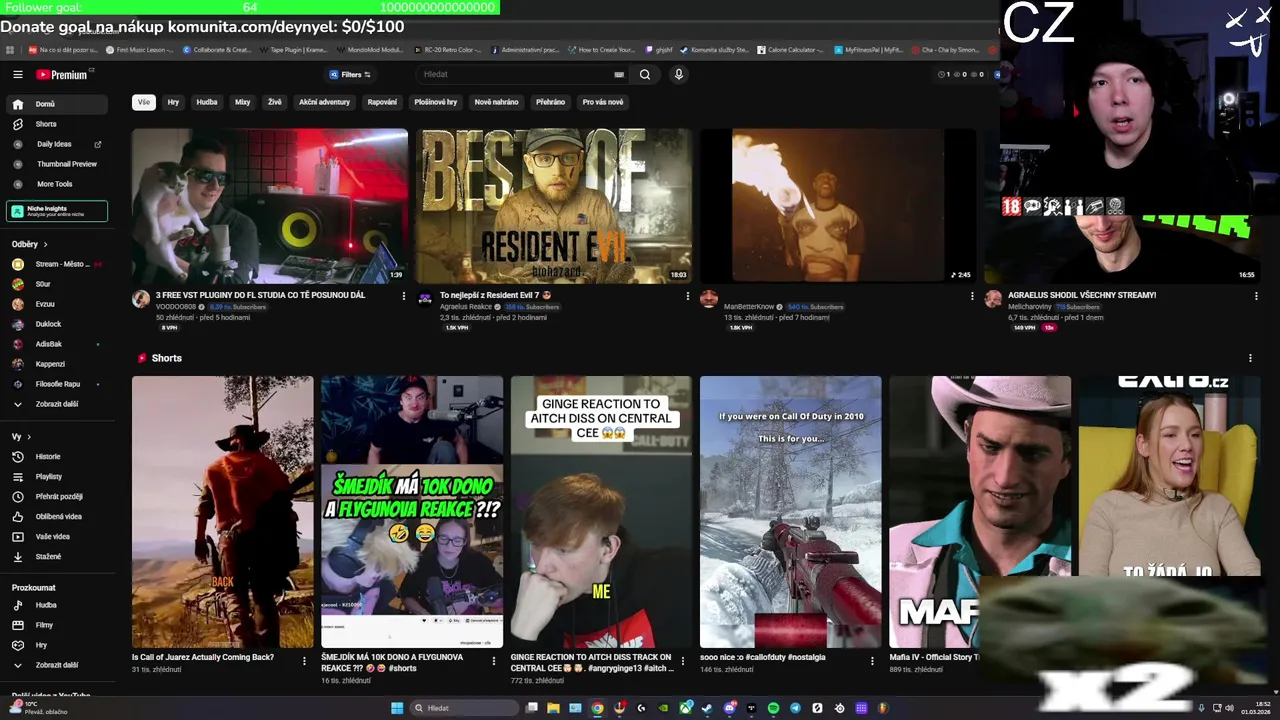Select the Živě filter chip
The image size is (1280, 720).
[274, 102]
